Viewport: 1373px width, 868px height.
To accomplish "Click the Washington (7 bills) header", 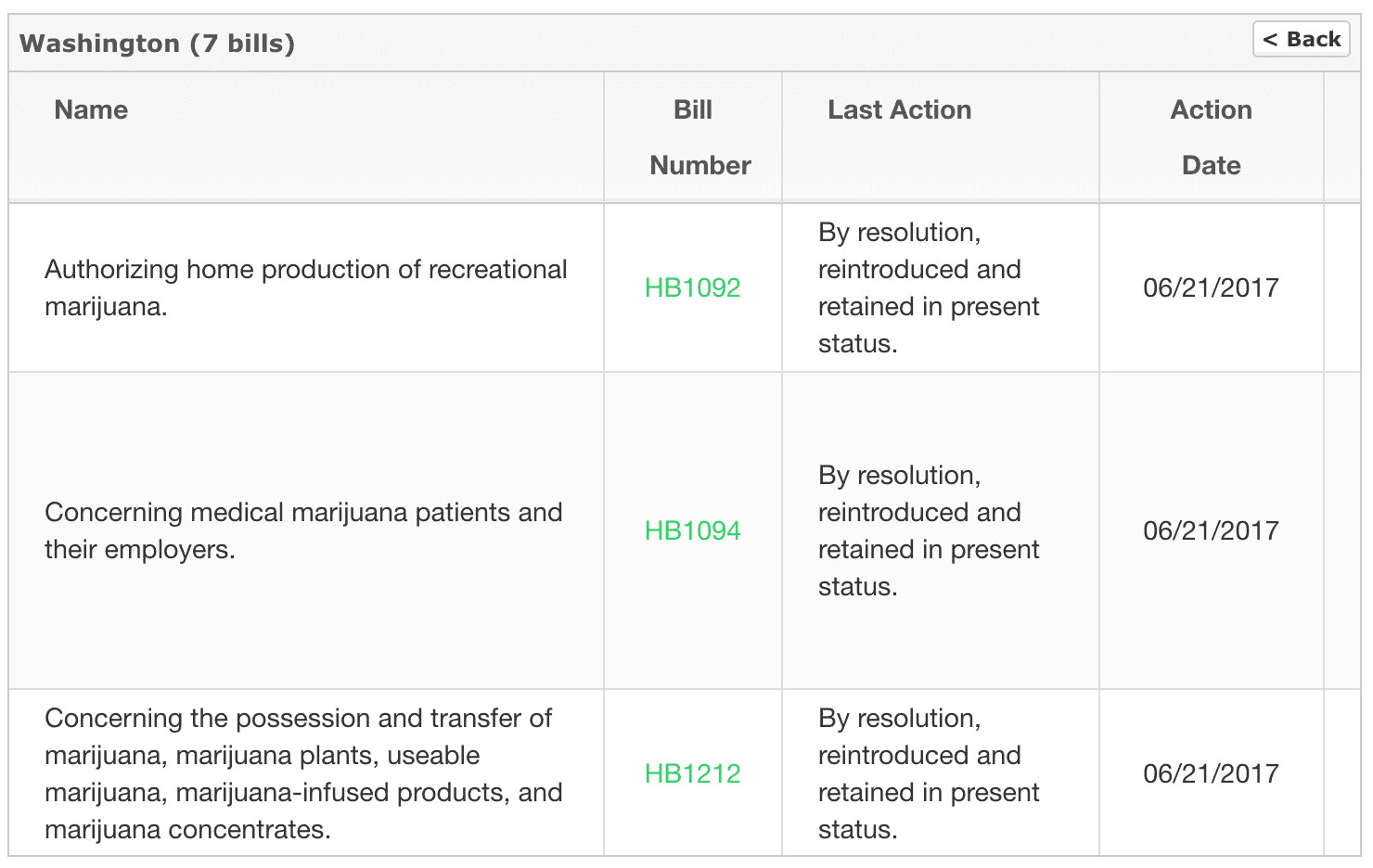I will 156,43.
